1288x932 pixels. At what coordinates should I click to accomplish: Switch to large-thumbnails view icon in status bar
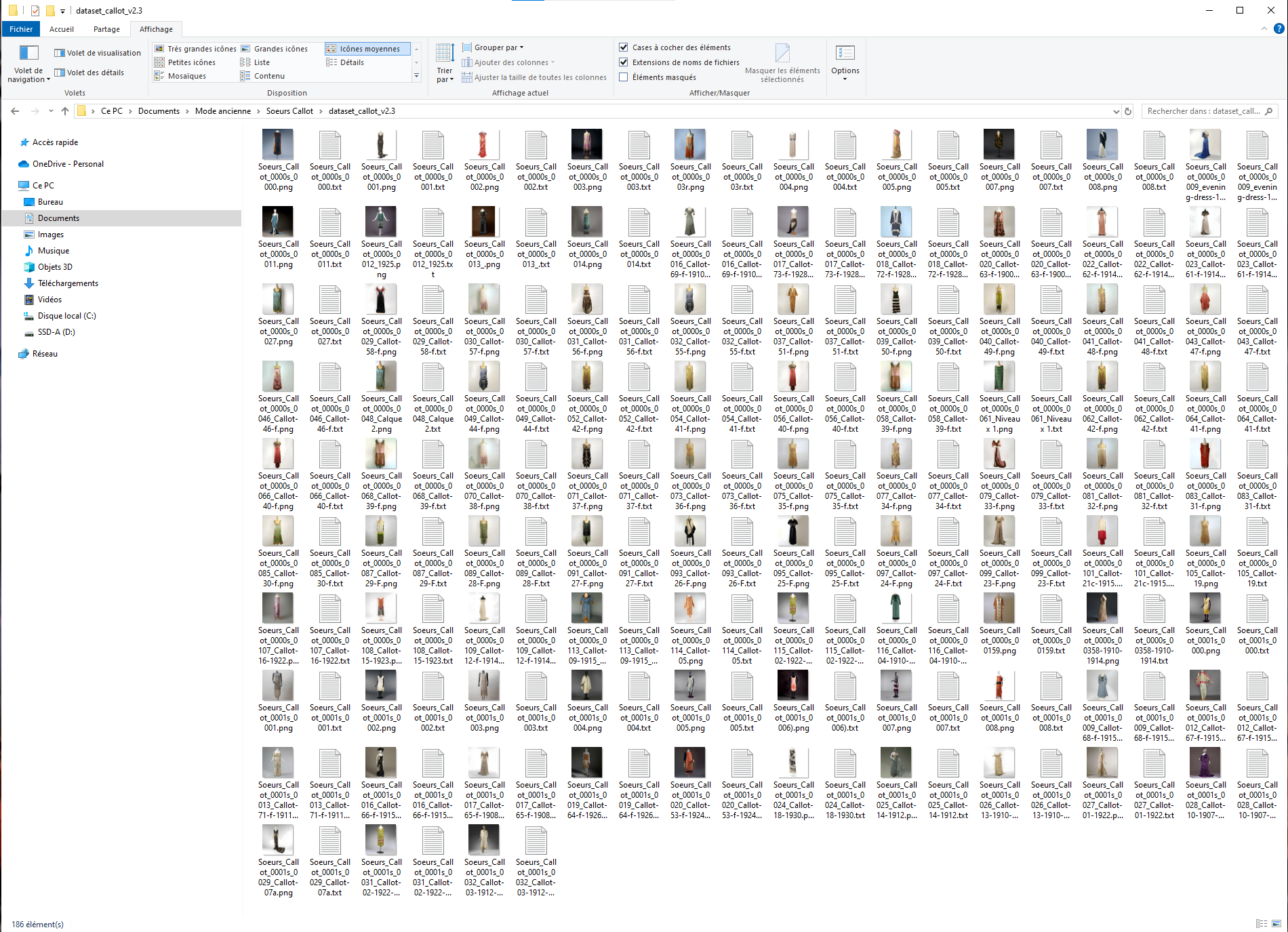1276,924
